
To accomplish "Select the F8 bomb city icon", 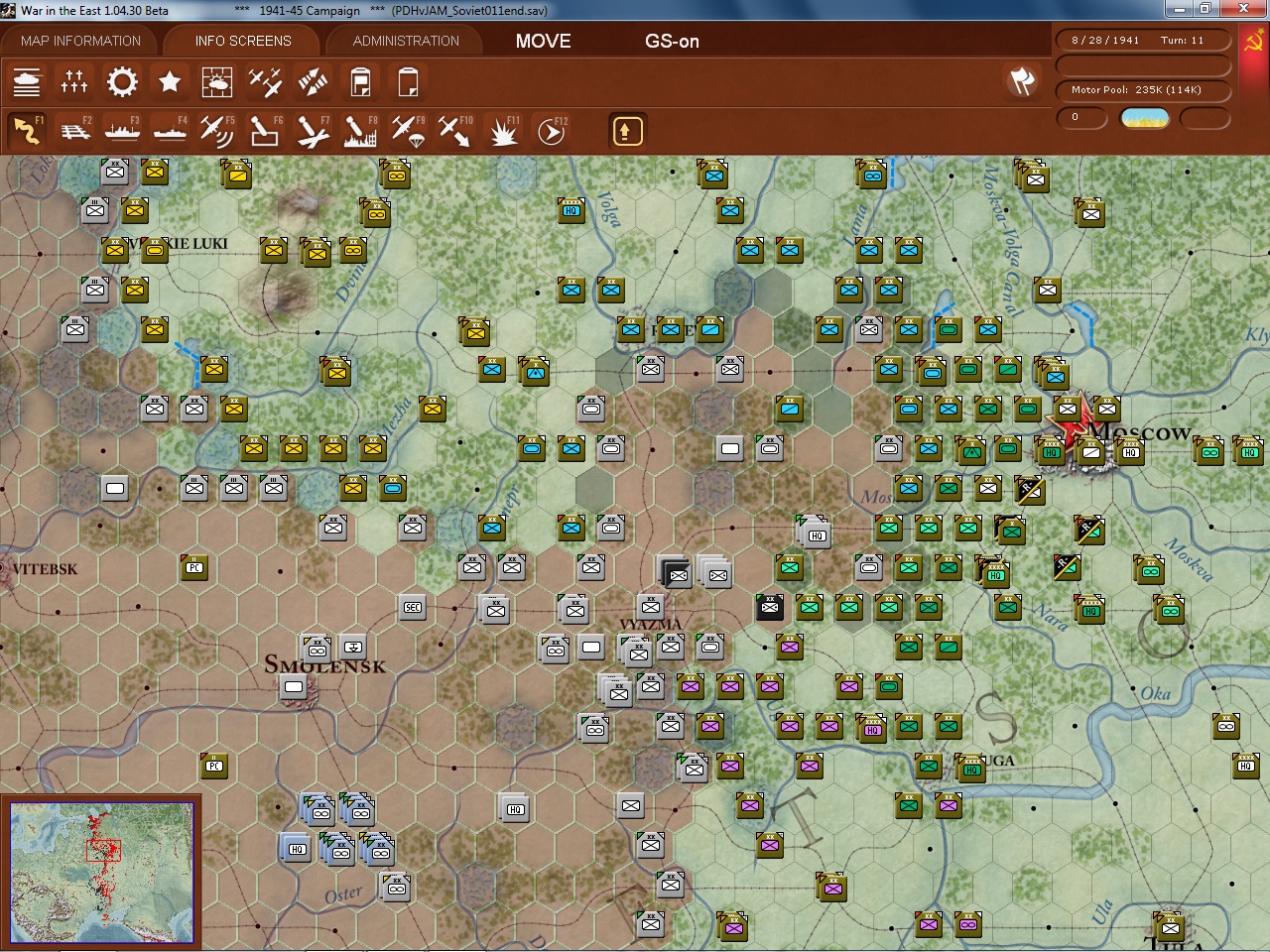I will pyautogui.click(x=360, y=131).
